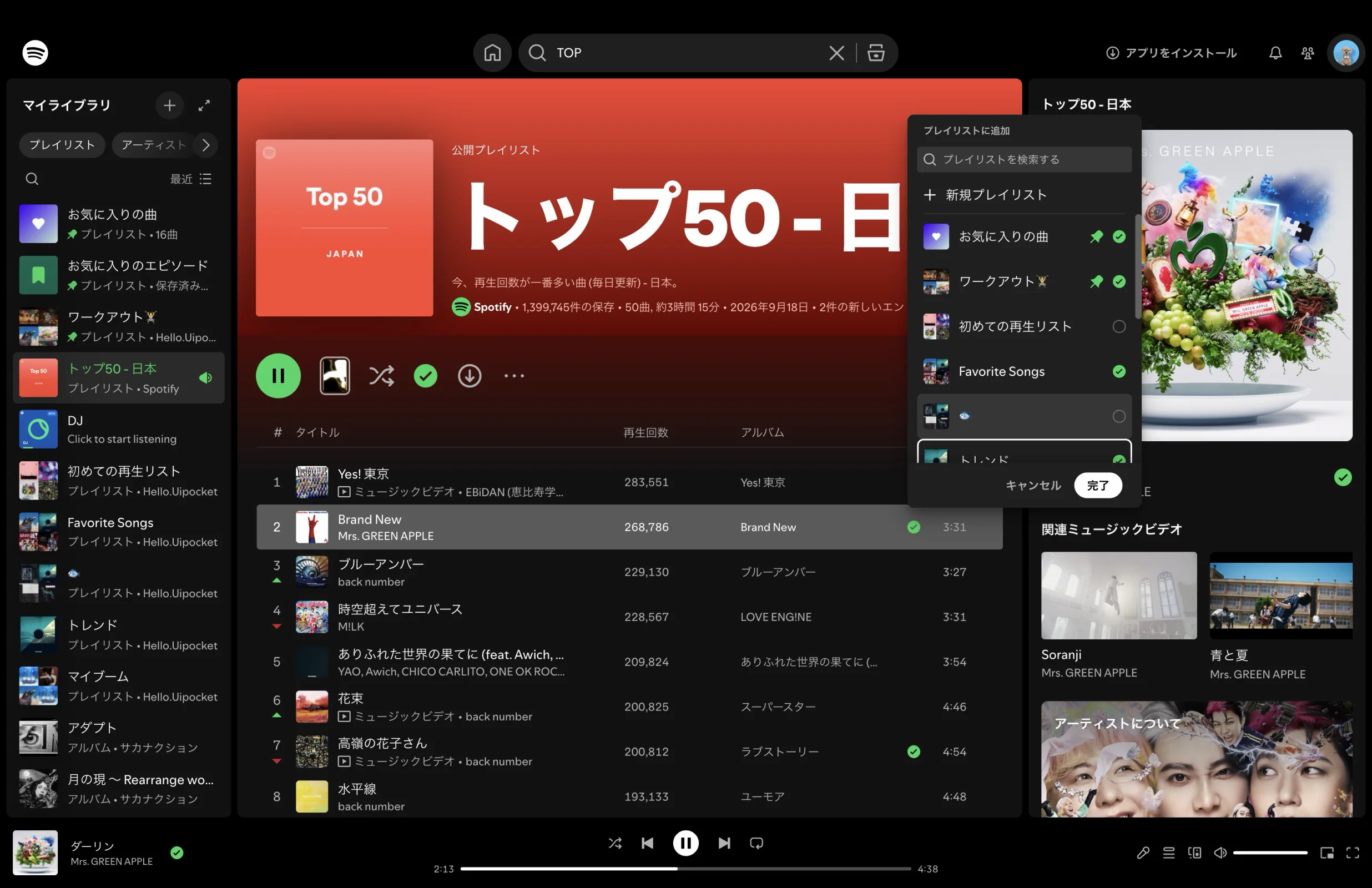Click the Top 50 Japan cover art
Image resolution: width=1372 pixels, height=888 pixels.
click(344, 228)
